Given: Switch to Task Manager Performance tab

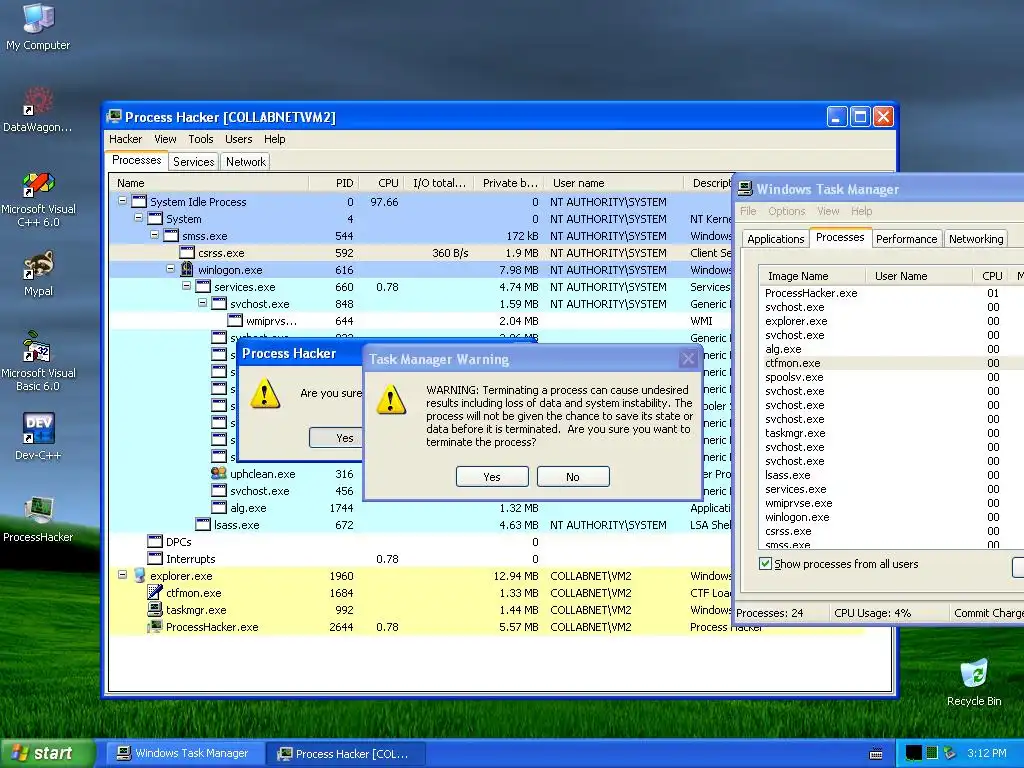Looking at the screenshot, I should pyautogui.click(x=906, y=239).
